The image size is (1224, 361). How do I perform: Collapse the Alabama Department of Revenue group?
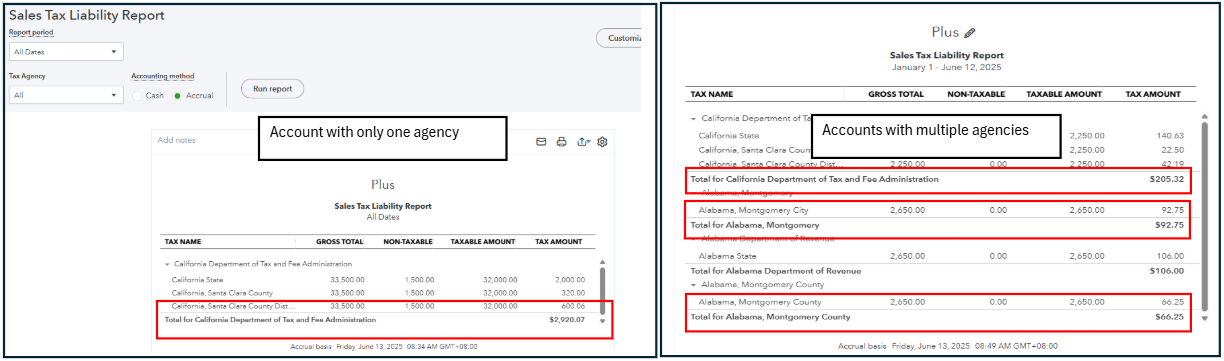(692, 238)
